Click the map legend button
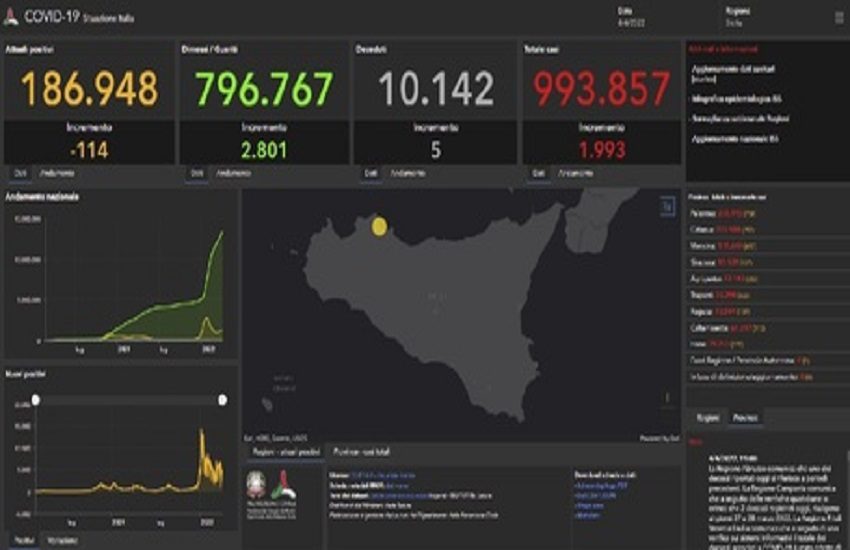The height and width of the screenshot is (550, 850). coord(668,206)
